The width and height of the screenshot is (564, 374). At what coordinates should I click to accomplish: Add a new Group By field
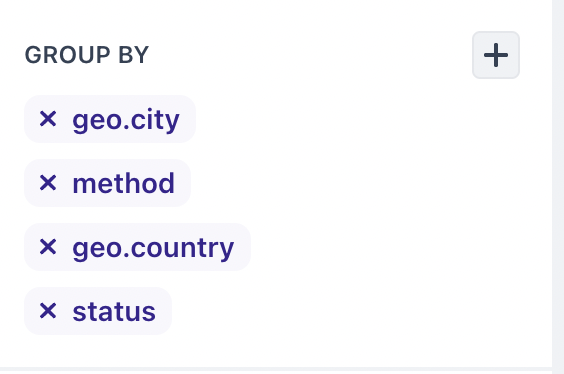496,55
